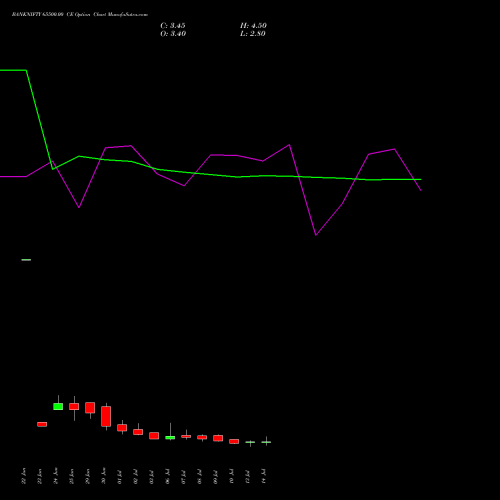Click the right end of the green line
The width and height of the screenshot is (500, 500).
[x=421, y=179]
